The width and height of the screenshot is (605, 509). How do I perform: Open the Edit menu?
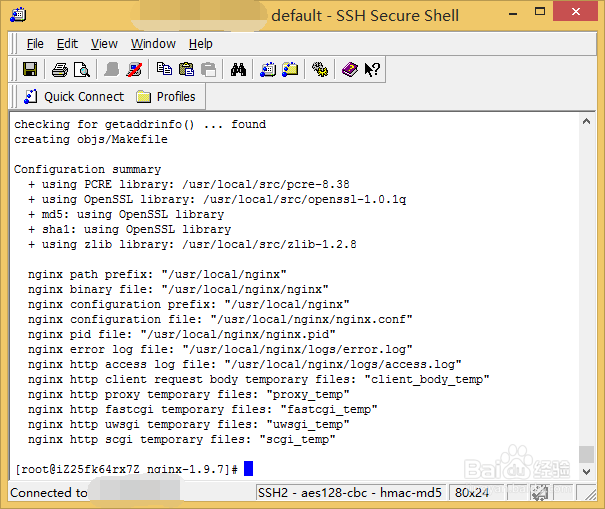click(x=67, y=44)
